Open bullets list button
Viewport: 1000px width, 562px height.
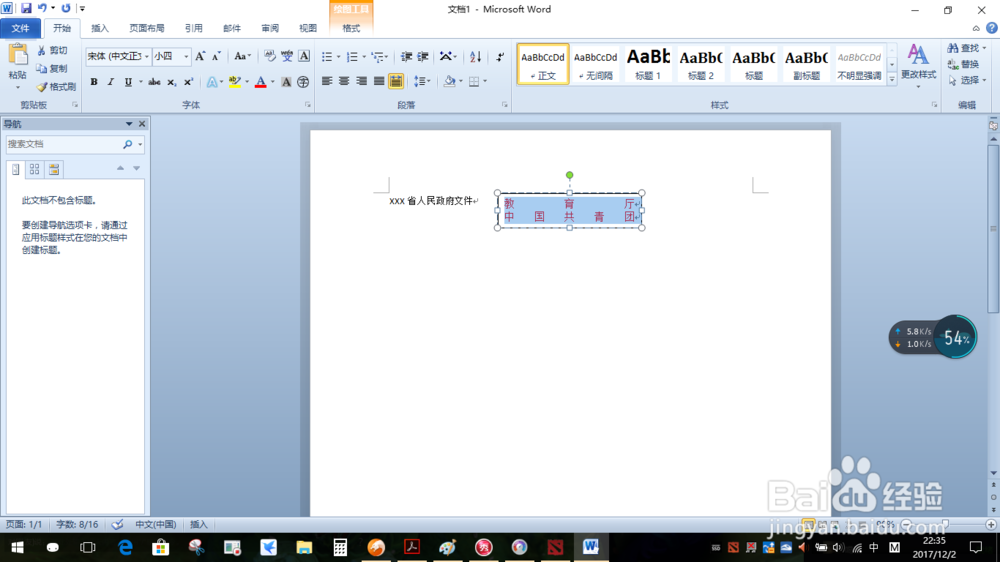coord(327,57)
